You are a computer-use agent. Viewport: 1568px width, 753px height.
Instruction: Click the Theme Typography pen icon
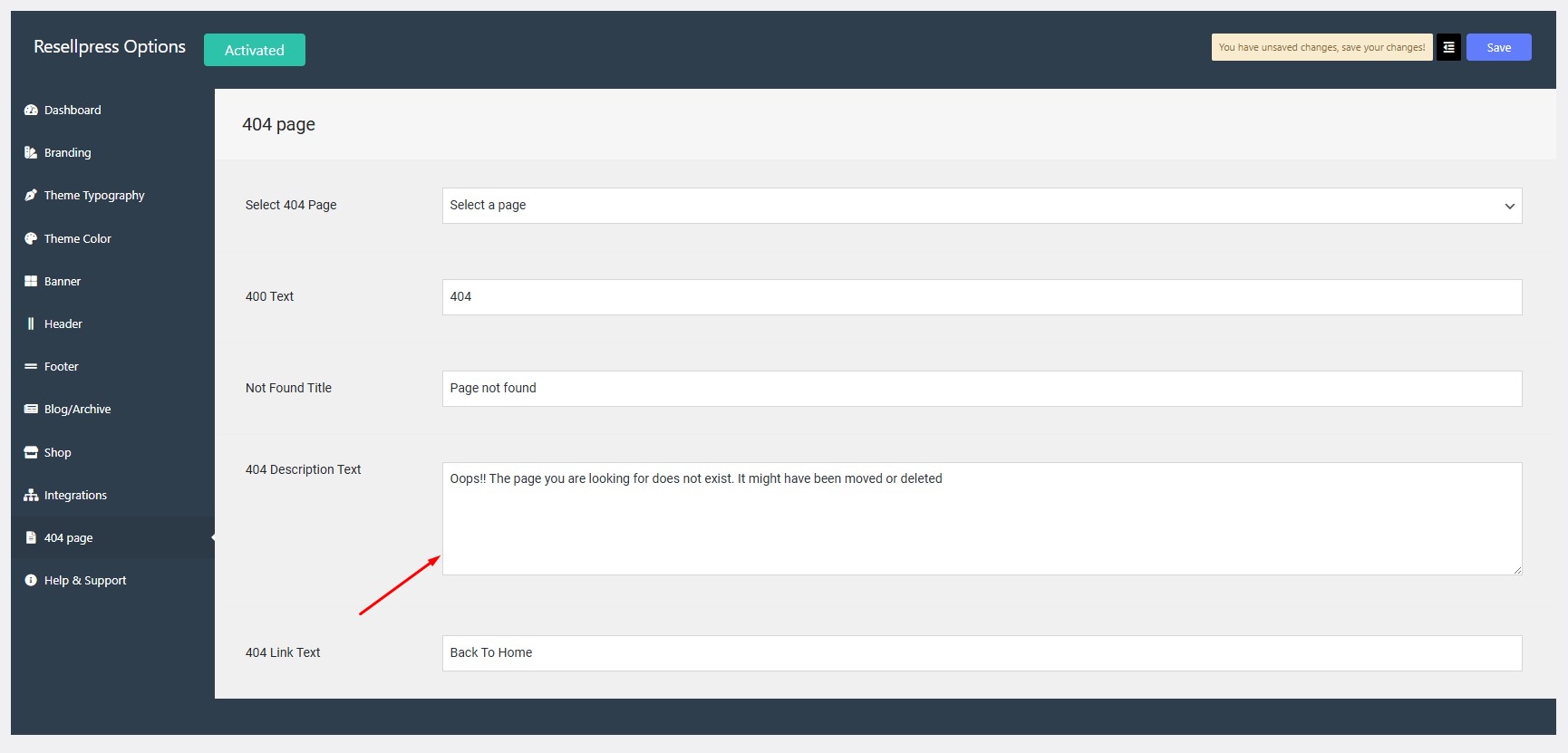point(31,196)
